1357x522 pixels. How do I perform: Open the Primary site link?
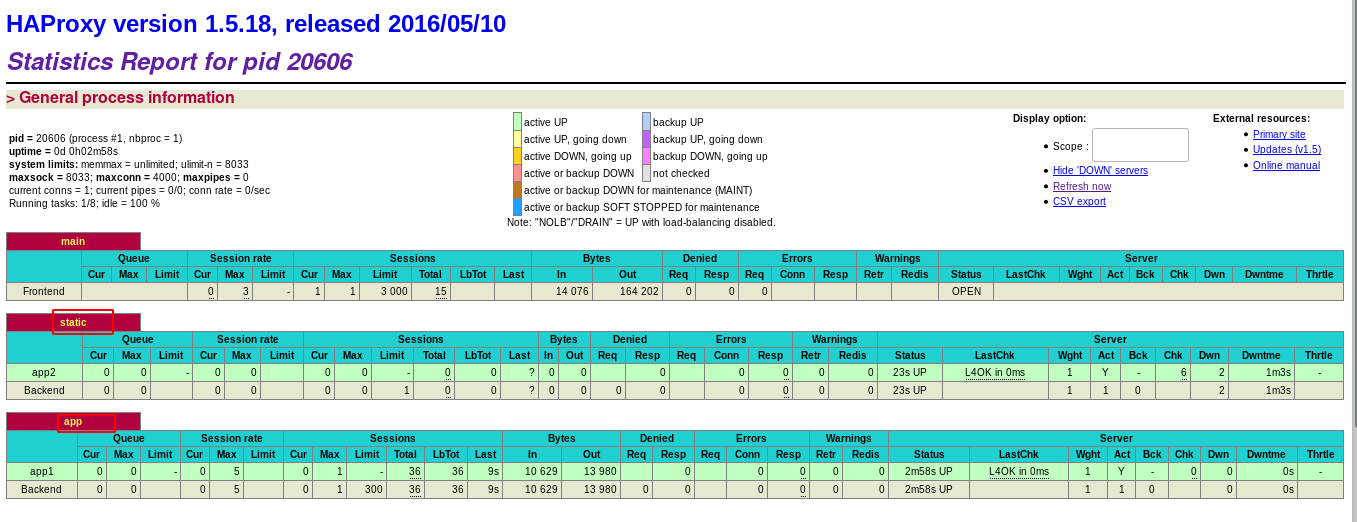(1279, 134)
